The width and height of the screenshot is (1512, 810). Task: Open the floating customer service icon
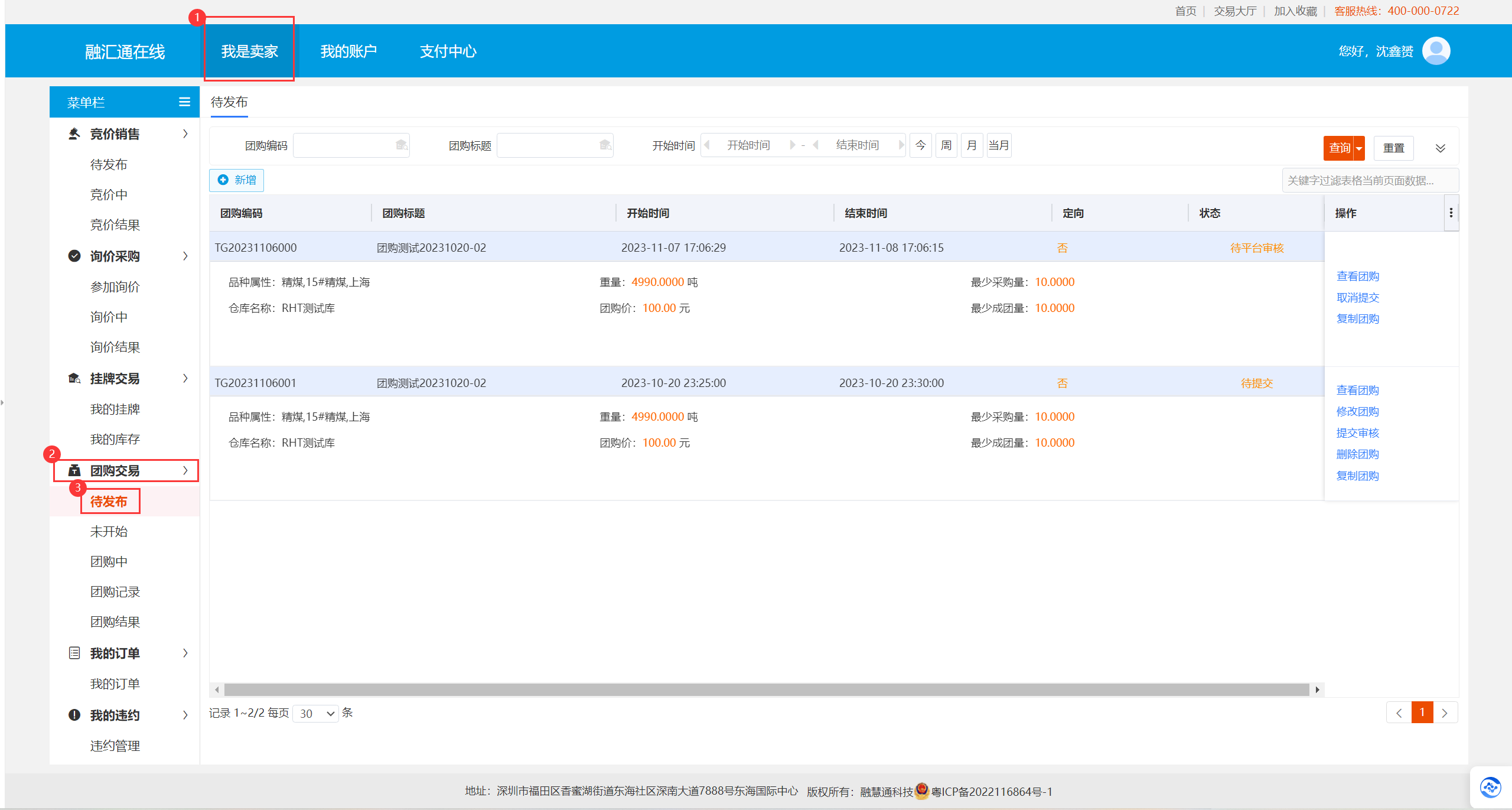pyautogui.click(x=1490, y=787)
